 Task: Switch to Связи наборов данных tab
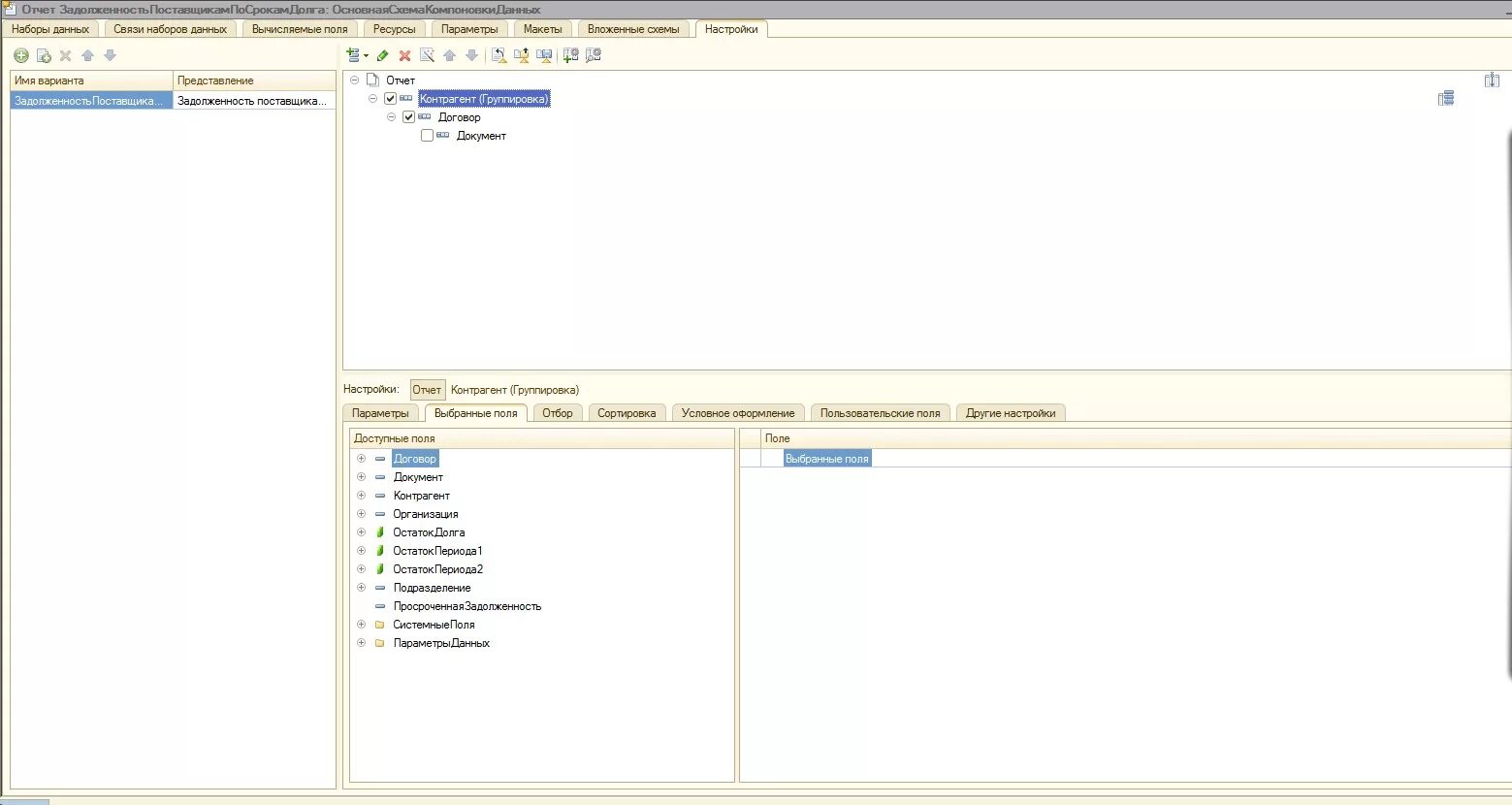click(170, 29)
